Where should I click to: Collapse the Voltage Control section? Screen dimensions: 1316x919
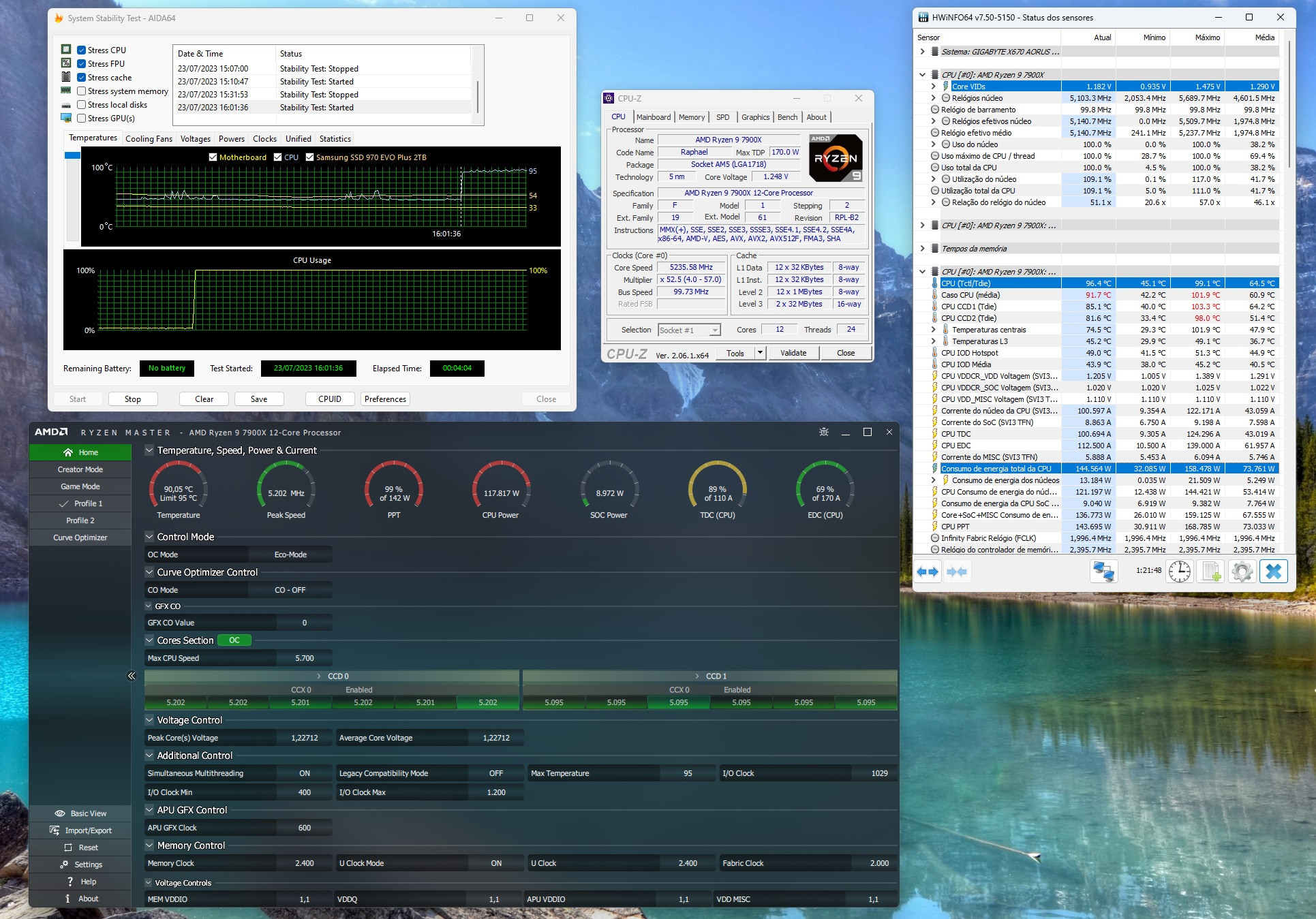(149, 720)
